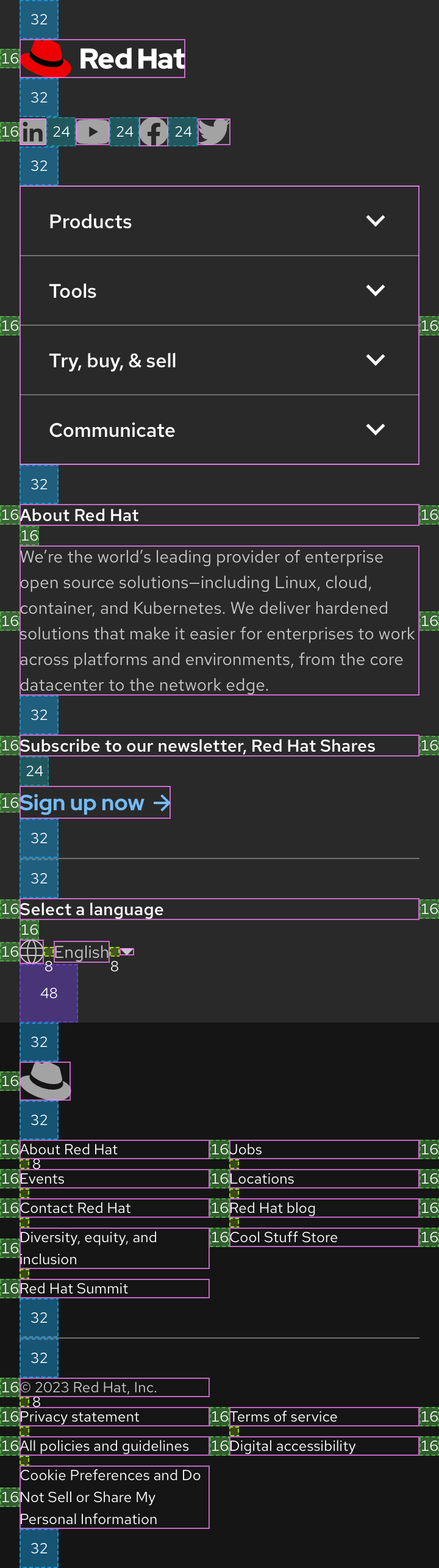
Task: Click the Red Hat logo at the top
Action: coord(101,58)
